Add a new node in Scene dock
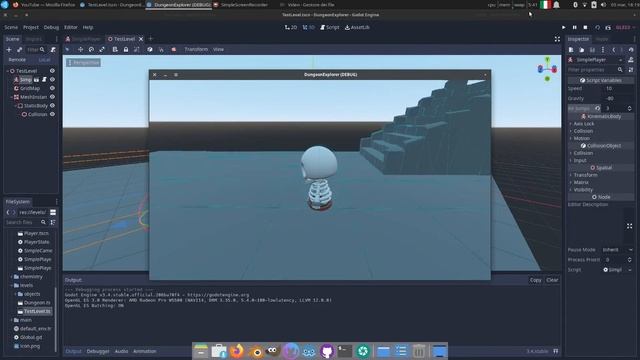640x360 pixels. [9, 49]
